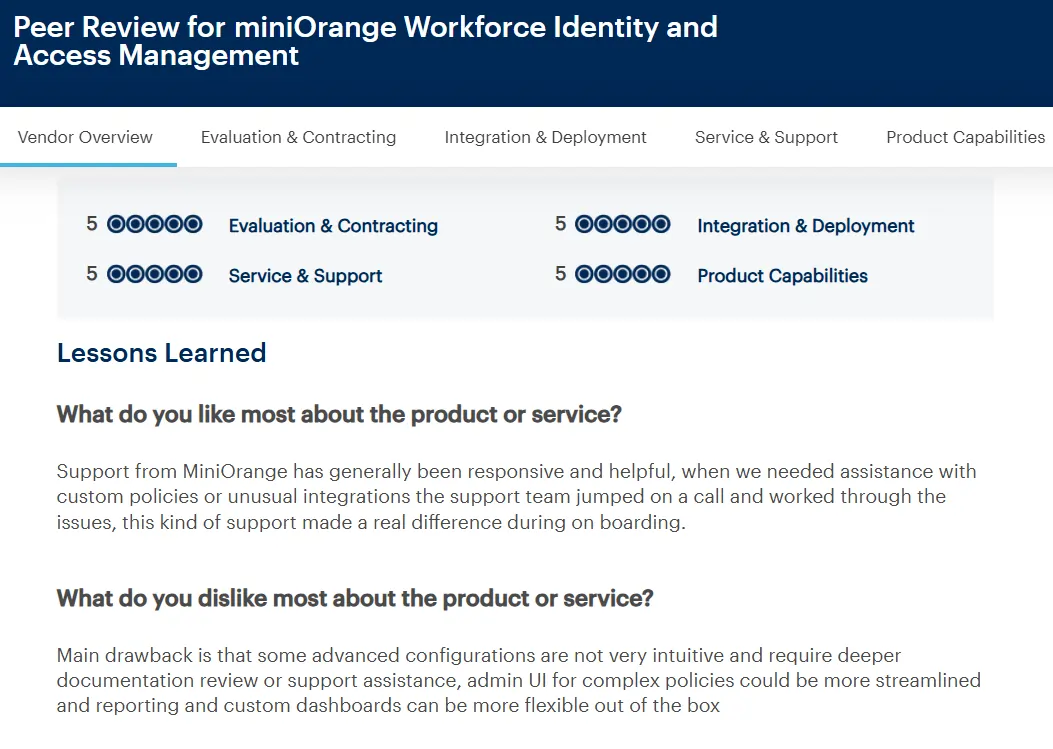Select the Service & Support tab
1053x749 pixels.
tap(766, 137)
